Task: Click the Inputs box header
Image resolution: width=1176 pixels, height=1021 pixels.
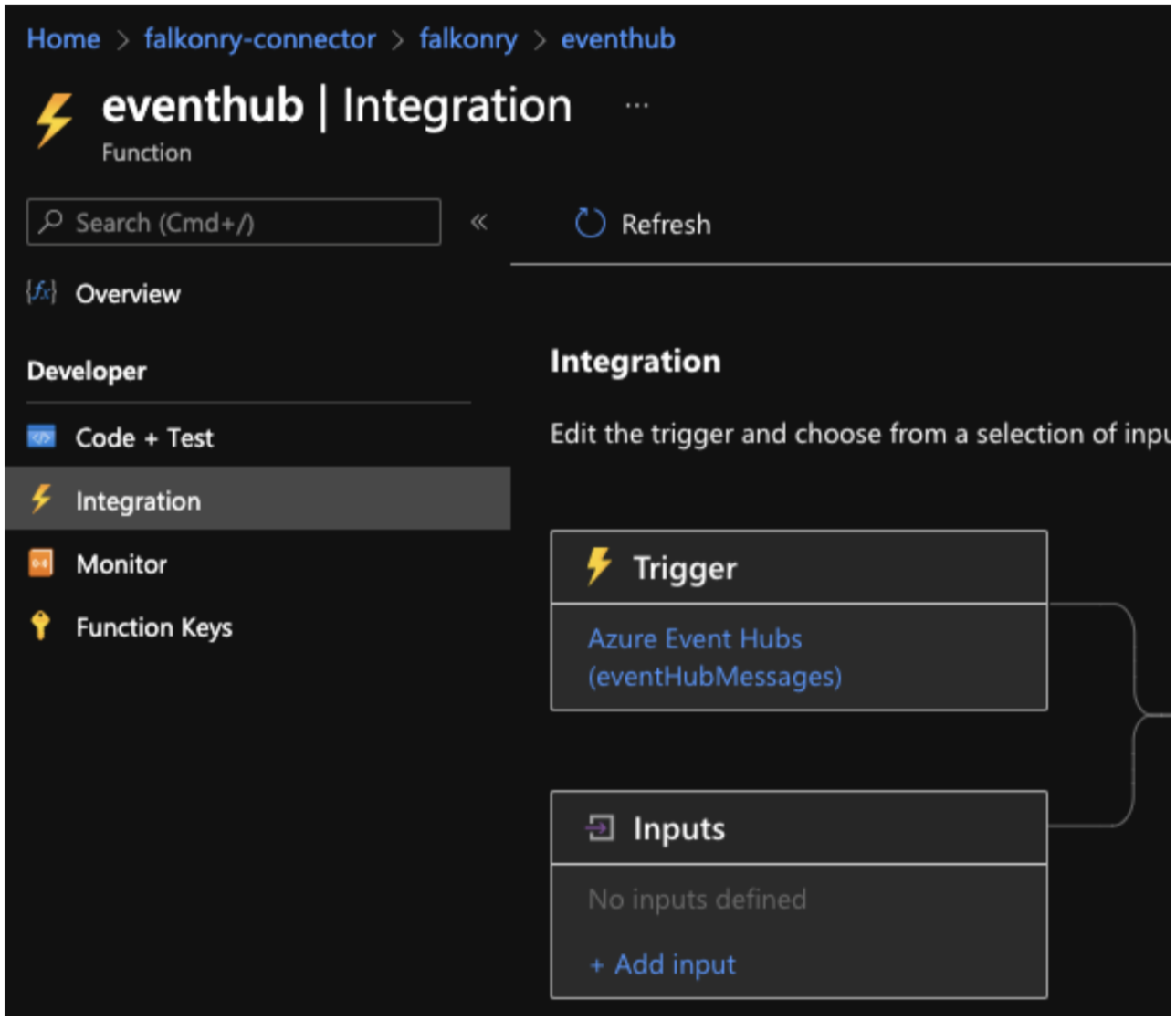Action: click(x=799, y=828)
